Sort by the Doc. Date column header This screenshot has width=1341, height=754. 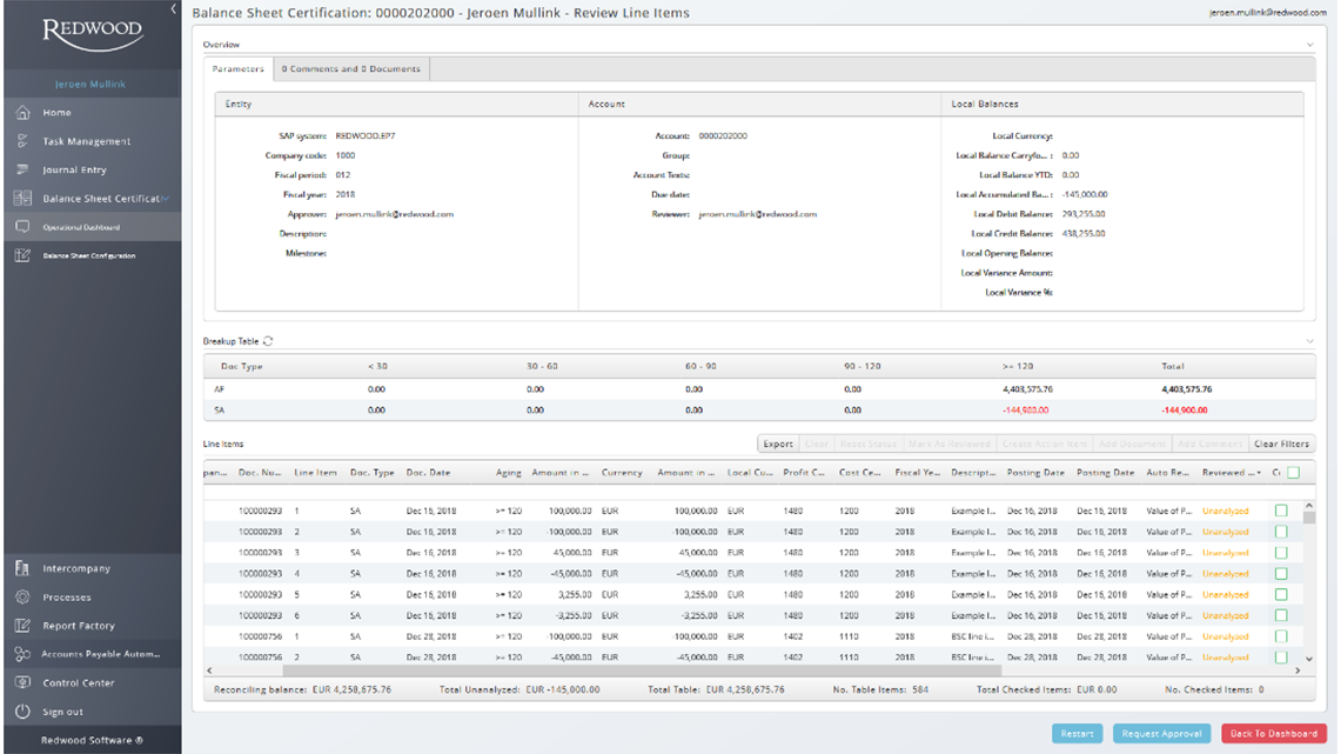coord(428,473)
